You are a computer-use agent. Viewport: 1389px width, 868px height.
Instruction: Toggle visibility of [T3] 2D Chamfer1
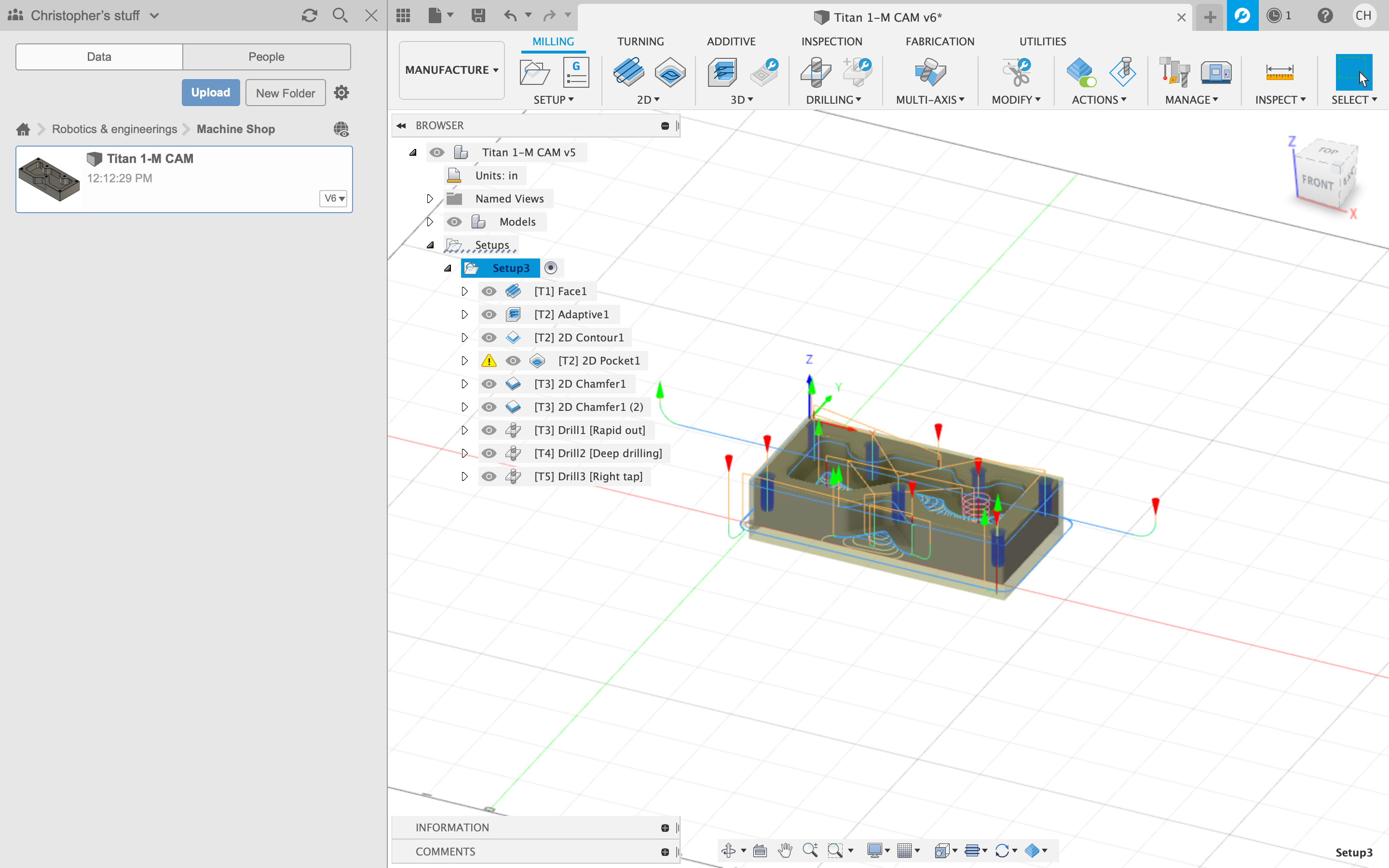coord(489,384)
